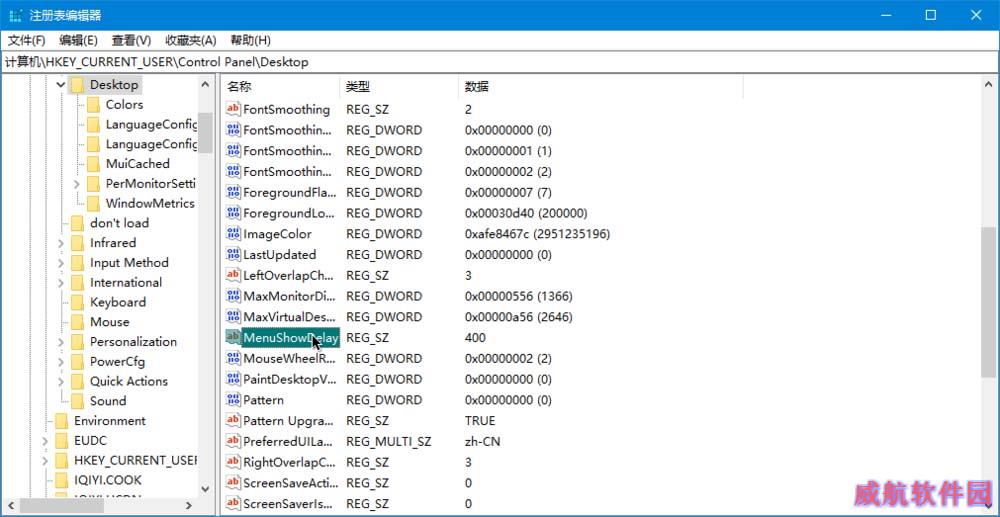The width and height of the screenshot is (1000, 517).
Task: Select the Personalization key in tree
Action: (x=133, y=342)
